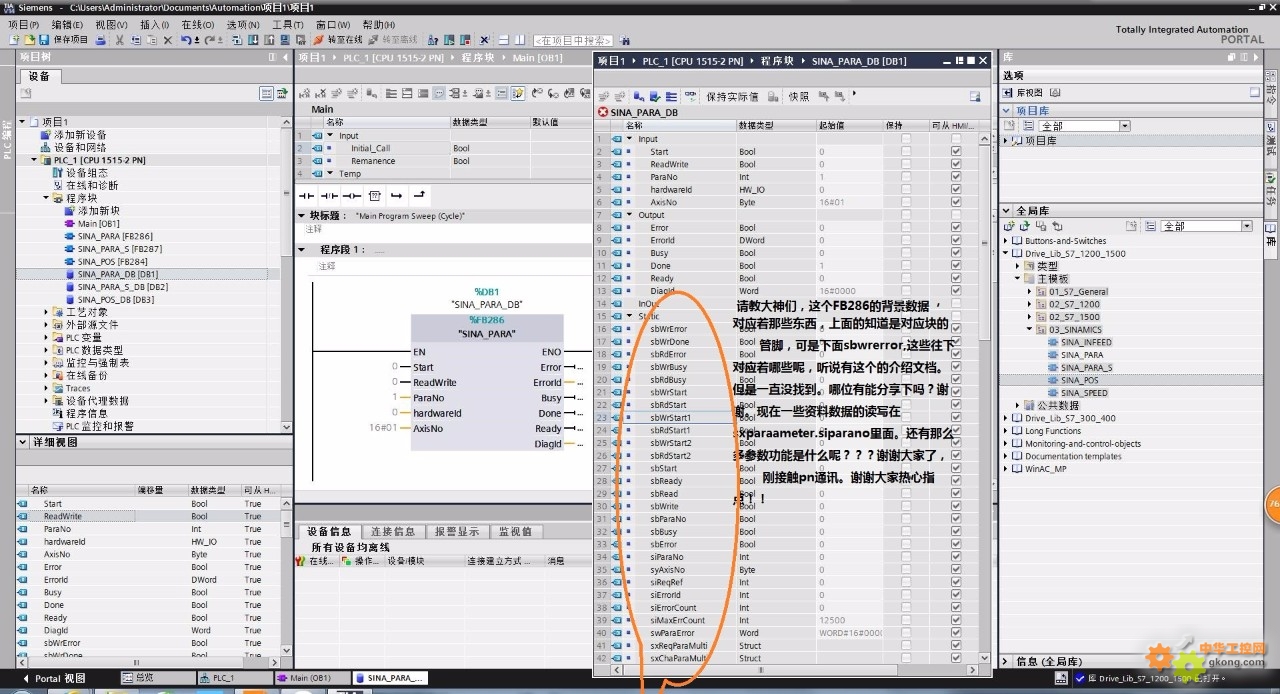Screen dimensions: 1280x694
Task: Click the close branch icon in LAD toolbar
Action: pos(419,195)
